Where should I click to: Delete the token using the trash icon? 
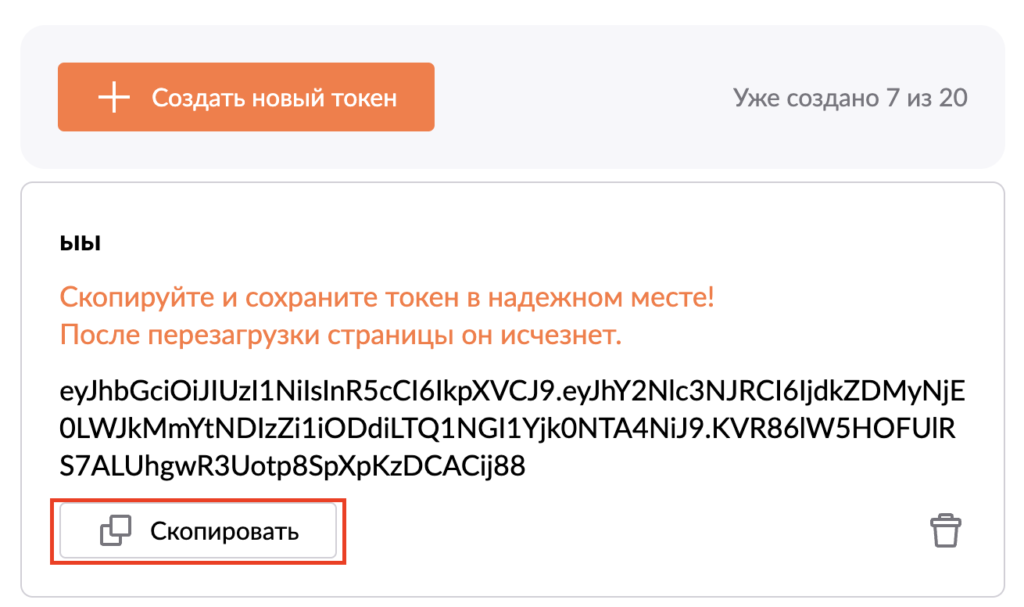(945, 530)
